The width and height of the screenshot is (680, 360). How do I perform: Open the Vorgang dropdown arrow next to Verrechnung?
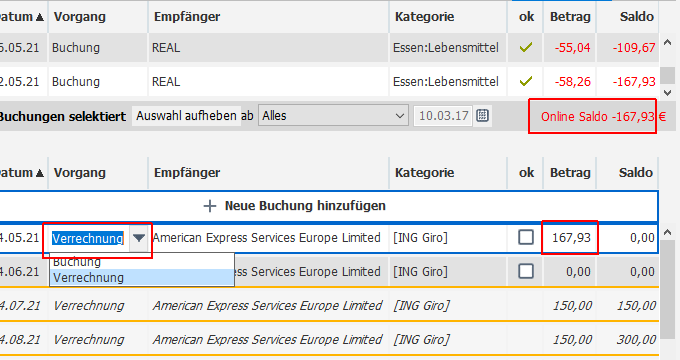(x=139, y=238)
